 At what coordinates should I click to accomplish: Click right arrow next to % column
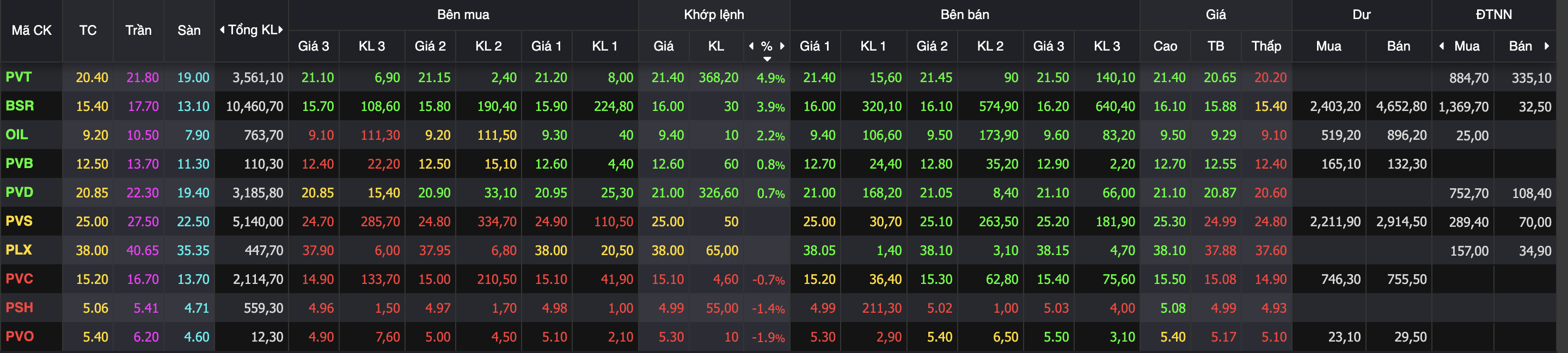pyautogui.click(x=782, y=46)
